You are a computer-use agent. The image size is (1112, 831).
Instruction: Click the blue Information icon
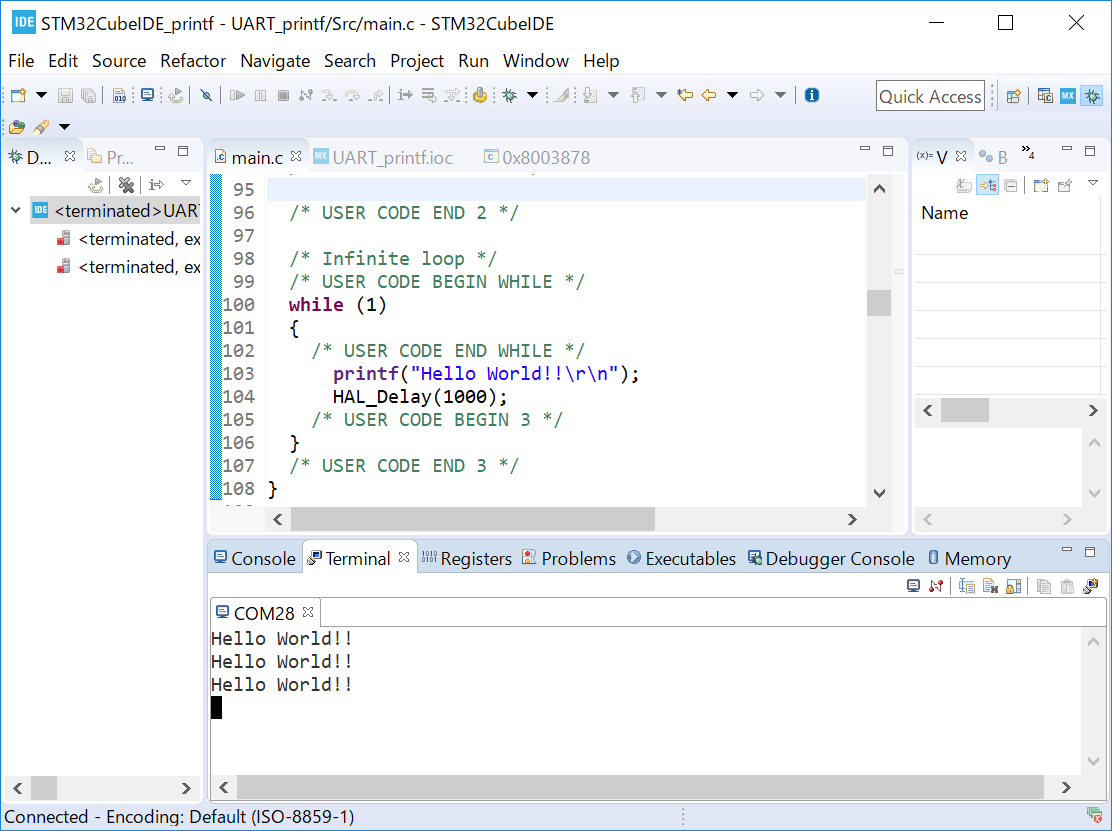click(812, 95)
